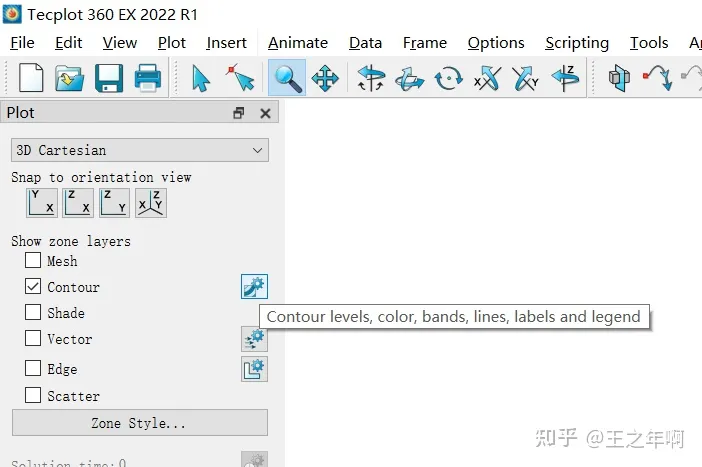
Task: Enable the Scatter zone layer
Action: [33, 395]
